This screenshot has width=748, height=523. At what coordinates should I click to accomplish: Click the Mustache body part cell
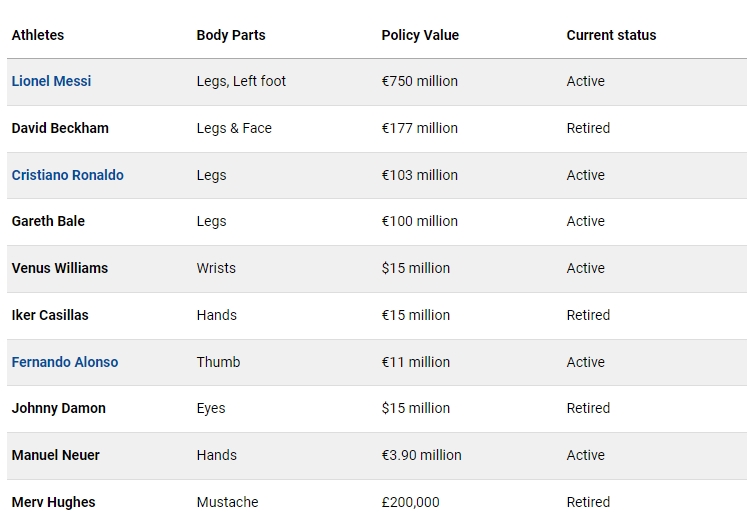(227, 502)
